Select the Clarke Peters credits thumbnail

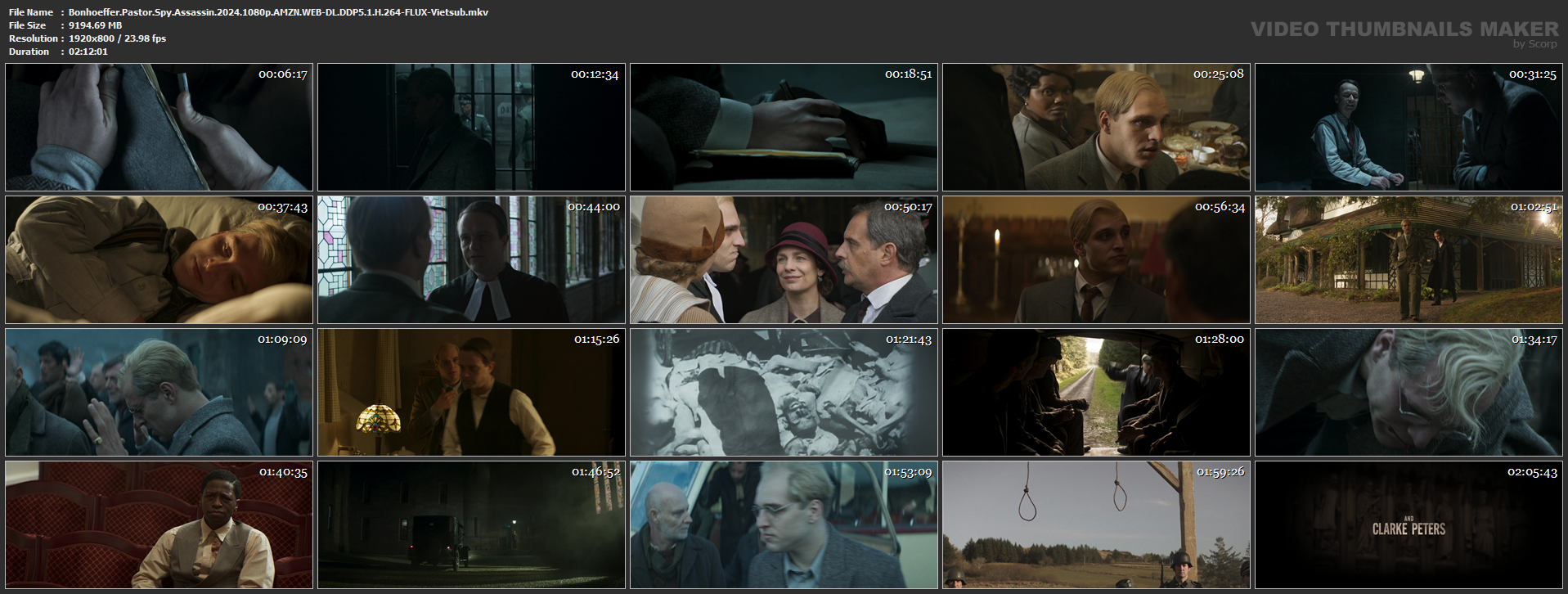tap(1409, 525)
